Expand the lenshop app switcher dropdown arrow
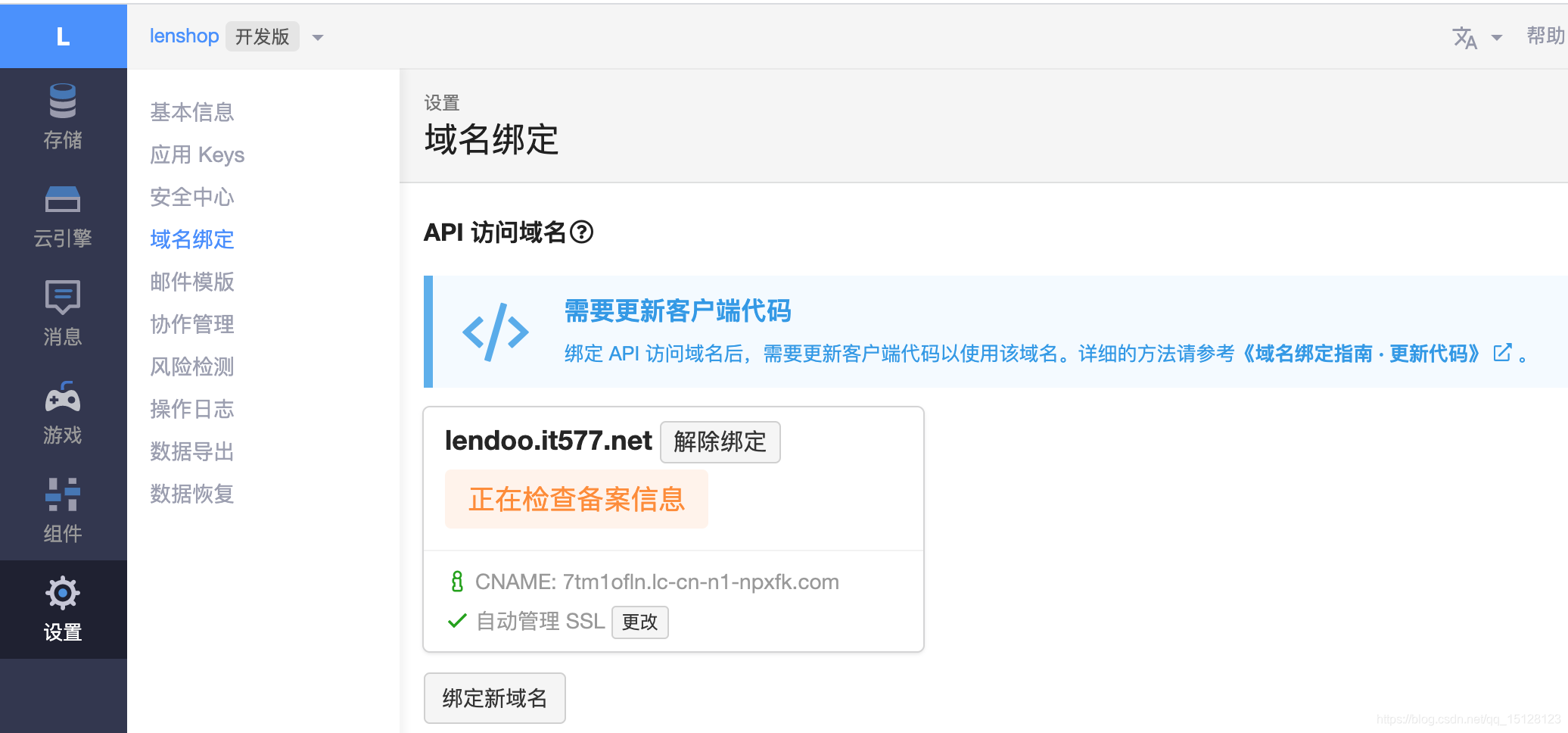 [x=318, y=38]
